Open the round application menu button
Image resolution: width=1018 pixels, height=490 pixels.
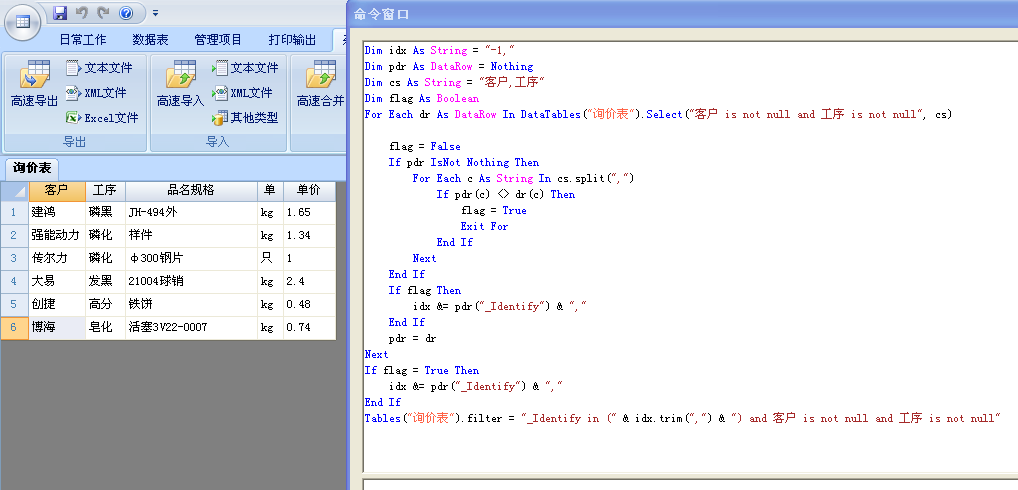(x=23, y=21)
